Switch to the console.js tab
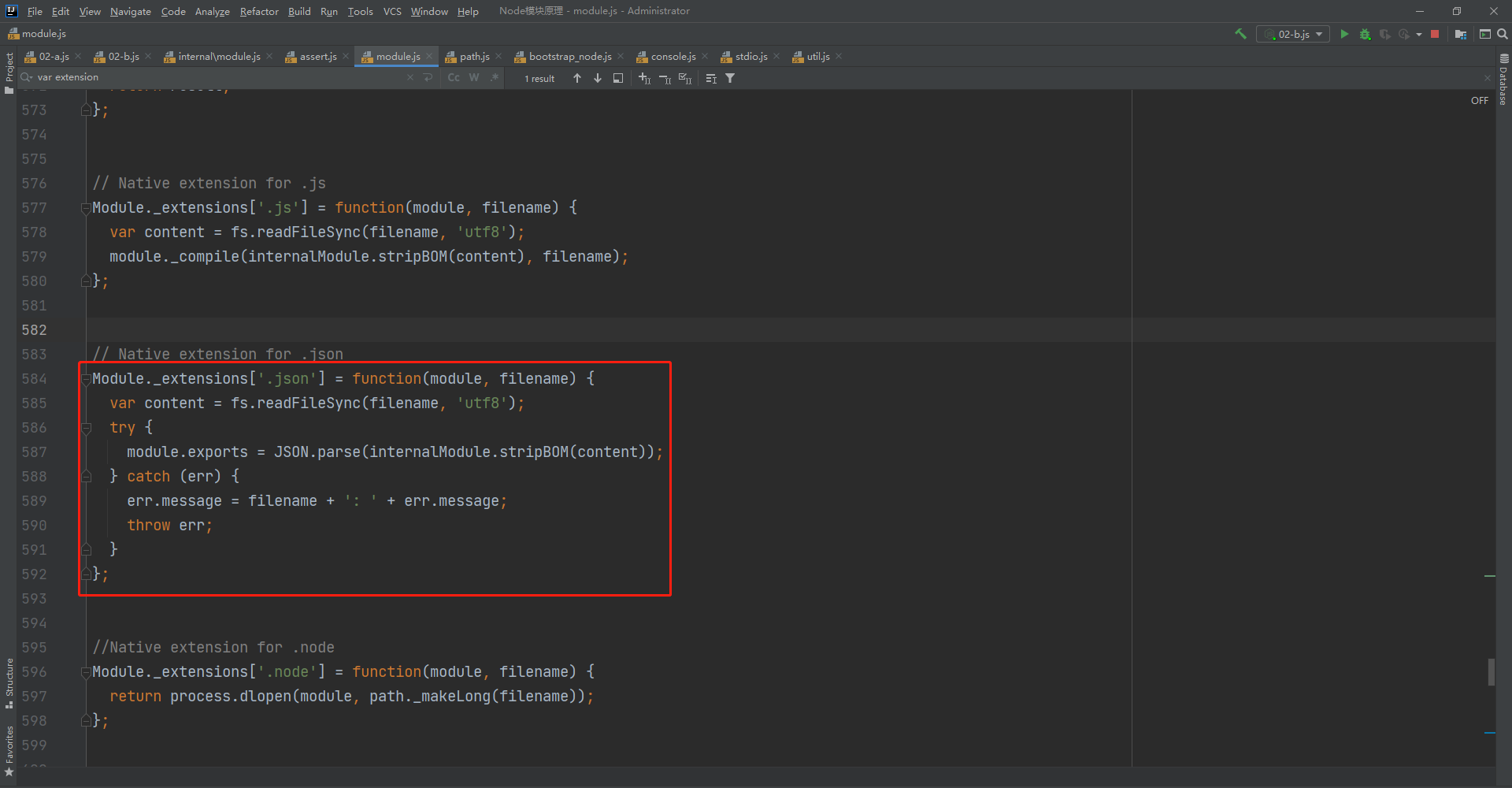Image resolution: width=1512 pixels, height=788 pixels. coord(673,57)
